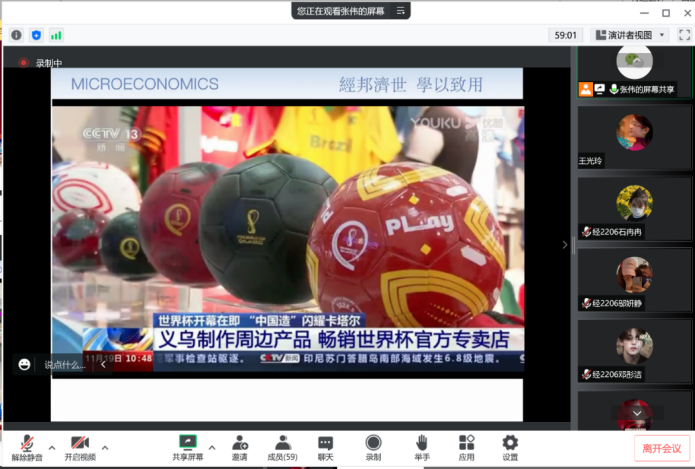Open meeting 设置 settings
This screenshot has height=469, width=695.
click(510, 448)
